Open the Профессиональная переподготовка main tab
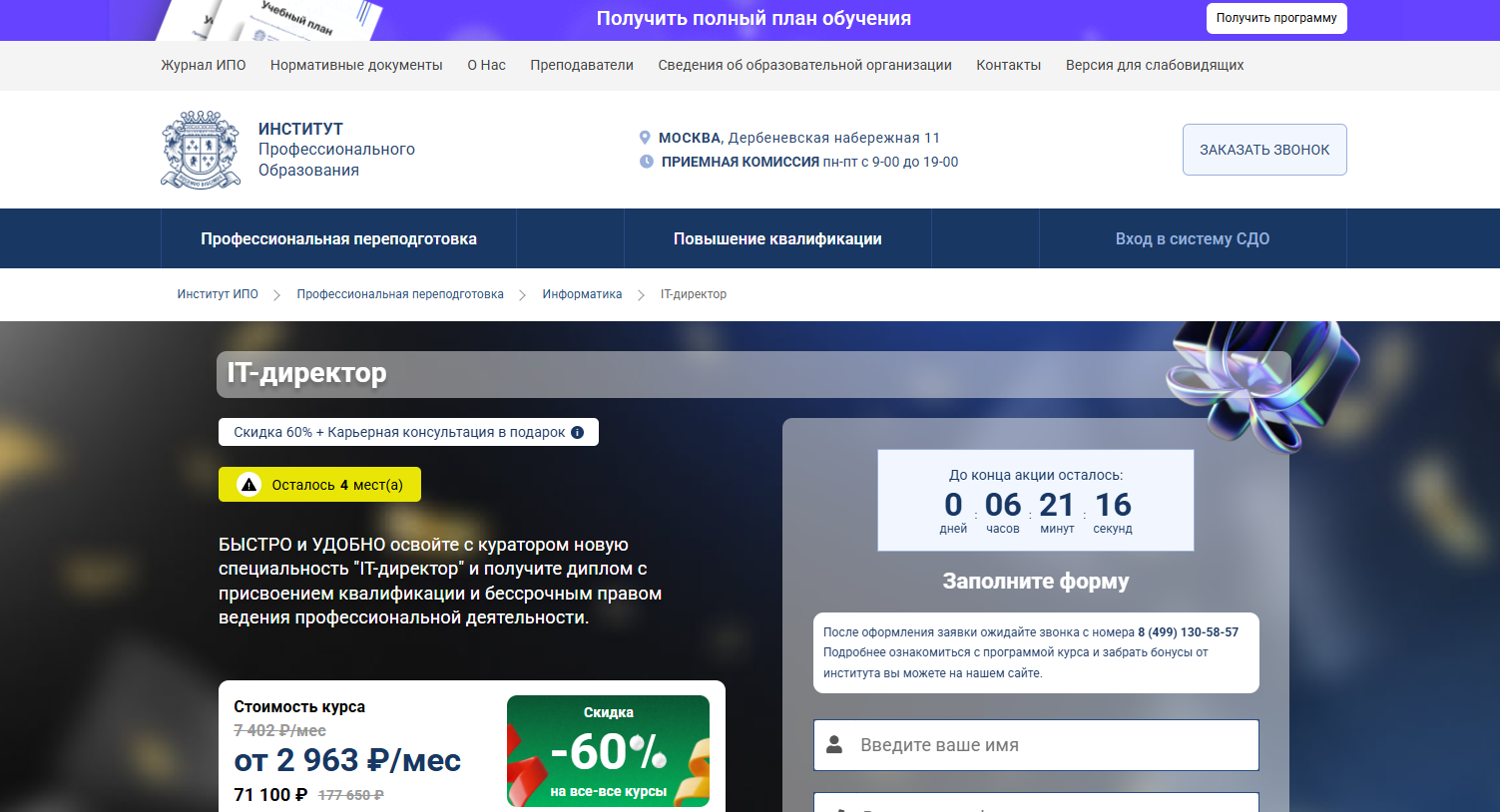1500x812 pixels. pos(338,238)
